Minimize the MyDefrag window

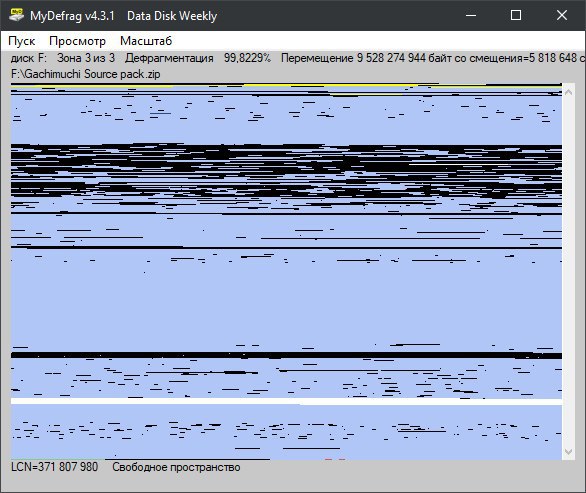(x=471, y=15)
